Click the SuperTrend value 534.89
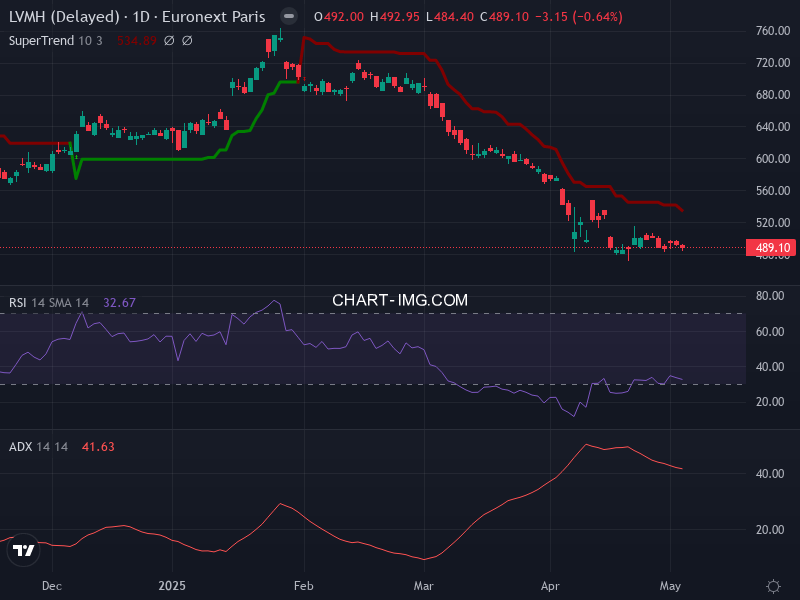 click(137, 41)
